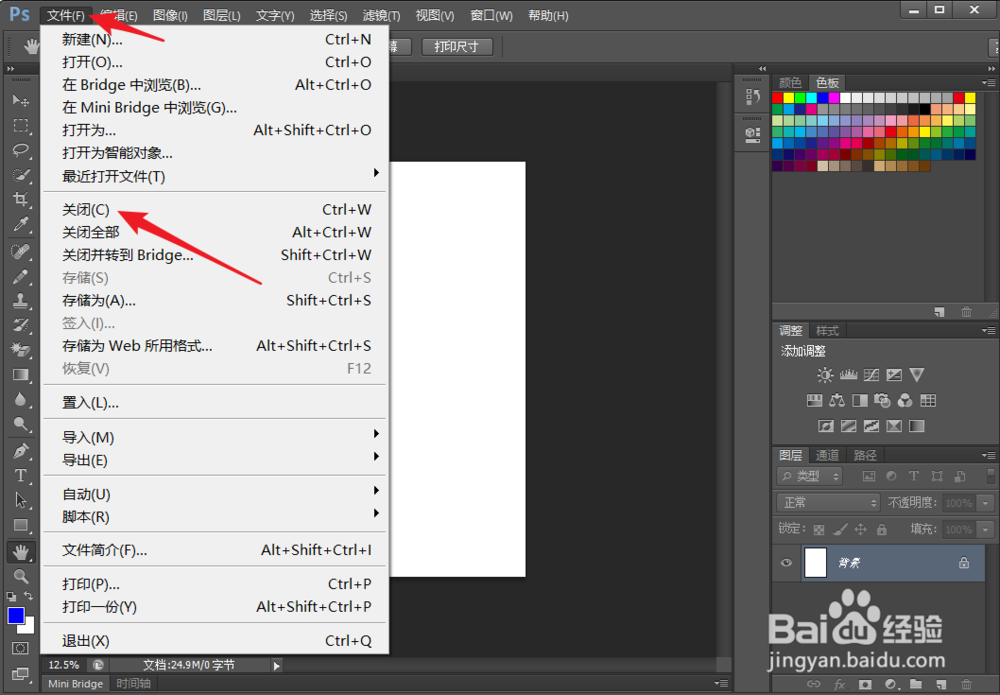The height and width of the screenshot is (695, 1000).
Task: Choose 关闭(C) from the File menu
Action: click(x=214, y=210)
